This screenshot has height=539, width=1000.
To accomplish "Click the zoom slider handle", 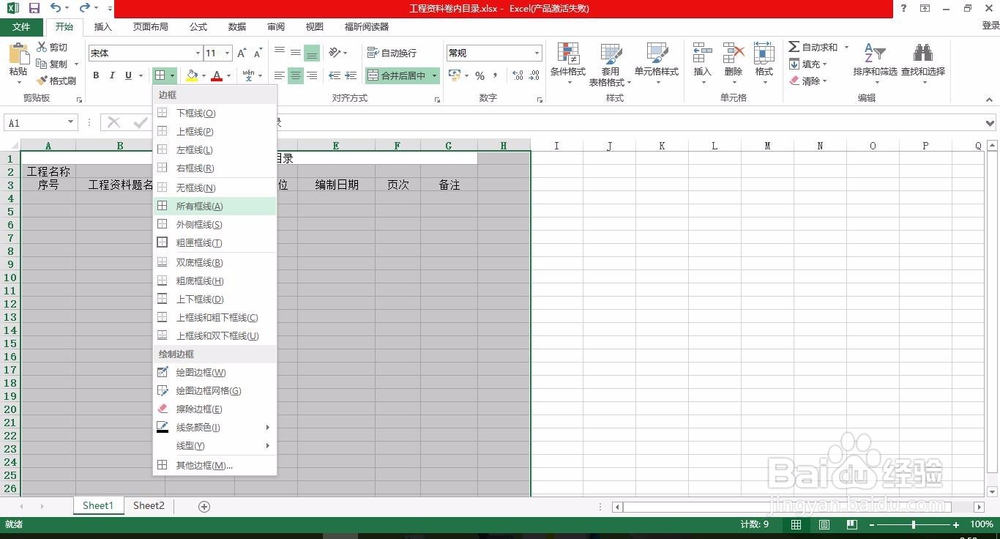I will coord(913,524).
